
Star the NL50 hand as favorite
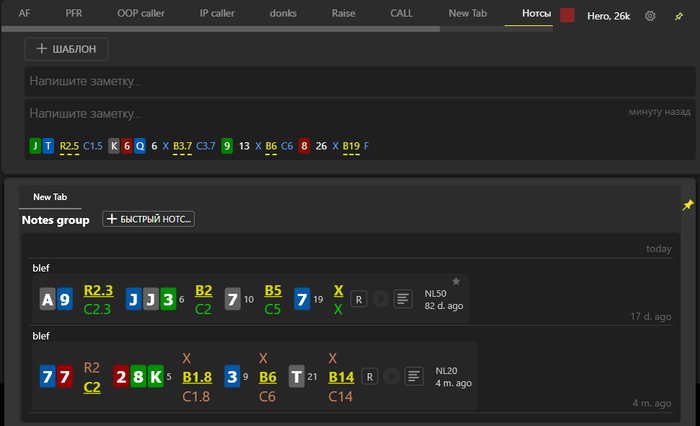456,282
